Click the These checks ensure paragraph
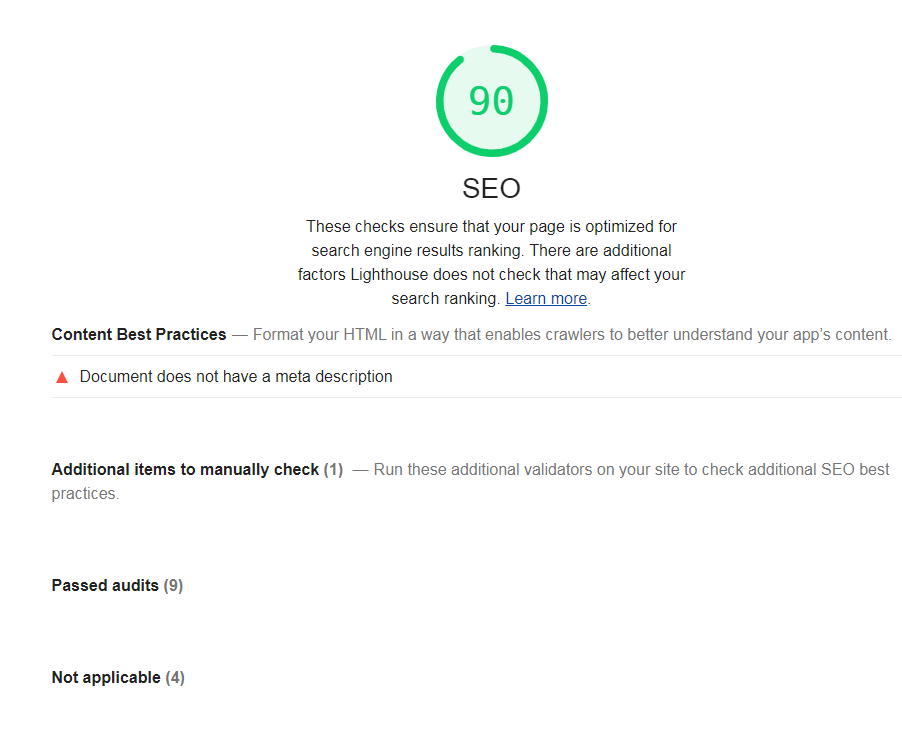This screenshot has height=743, width=902. coord(491,262)
